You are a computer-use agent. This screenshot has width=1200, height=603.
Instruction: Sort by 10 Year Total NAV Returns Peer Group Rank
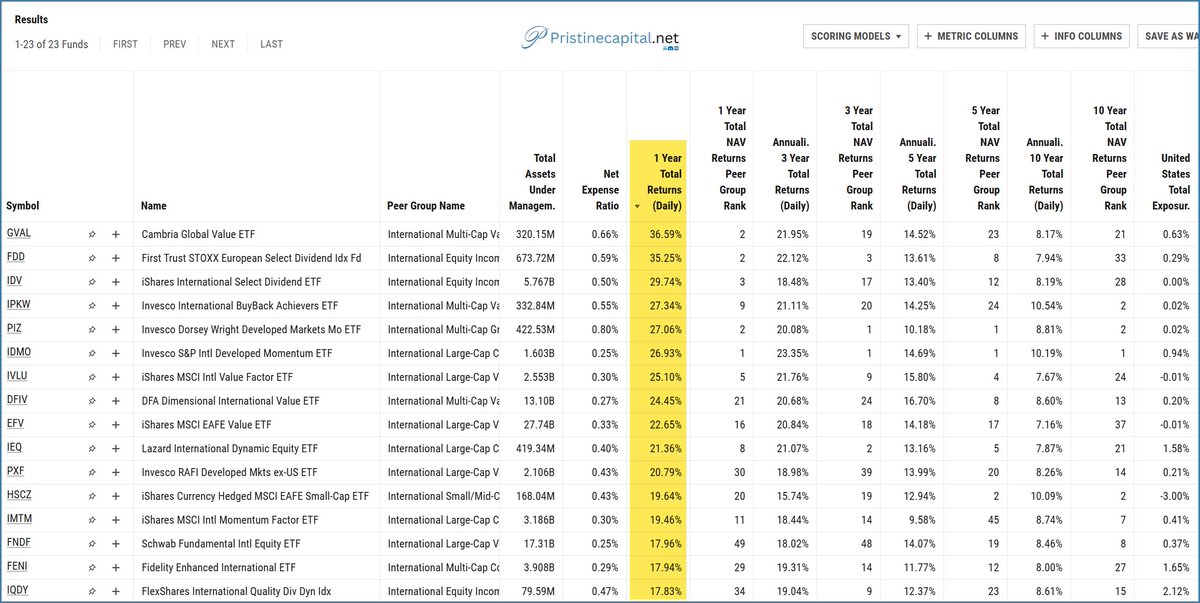tap(1109, 158)
